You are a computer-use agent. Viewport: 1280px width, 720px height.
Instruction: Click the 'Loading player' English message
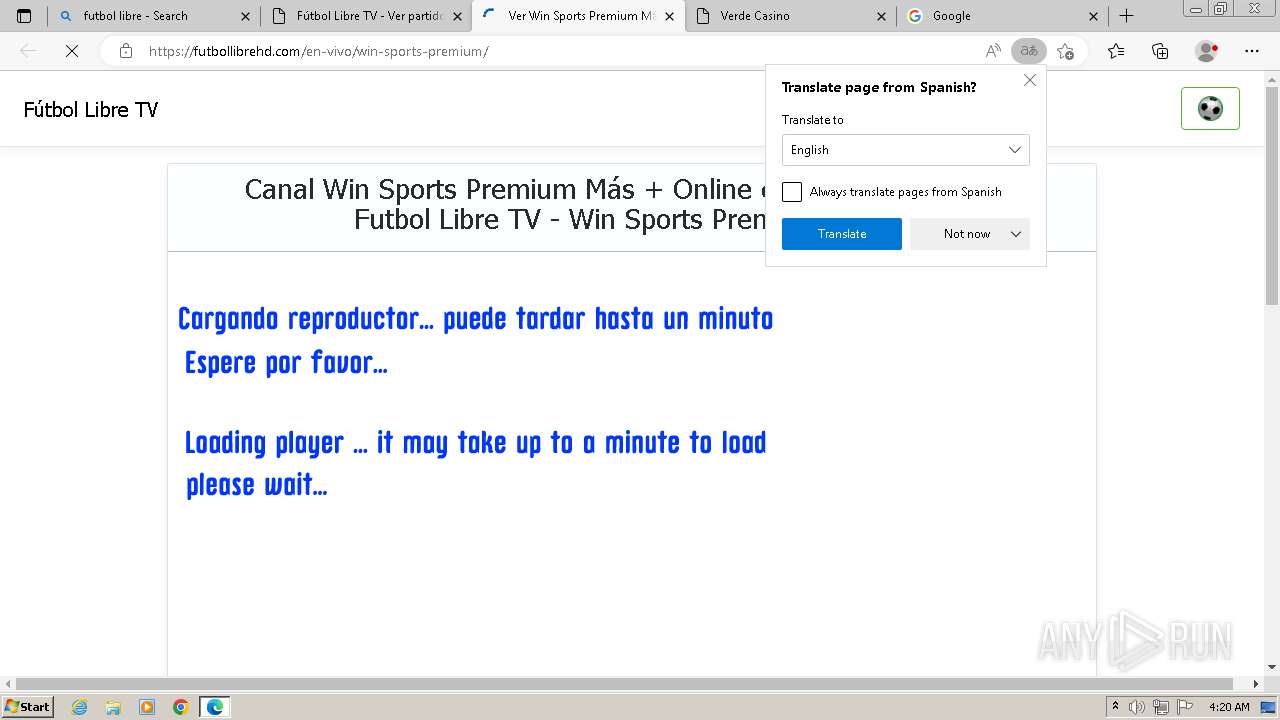pos(475,443)
